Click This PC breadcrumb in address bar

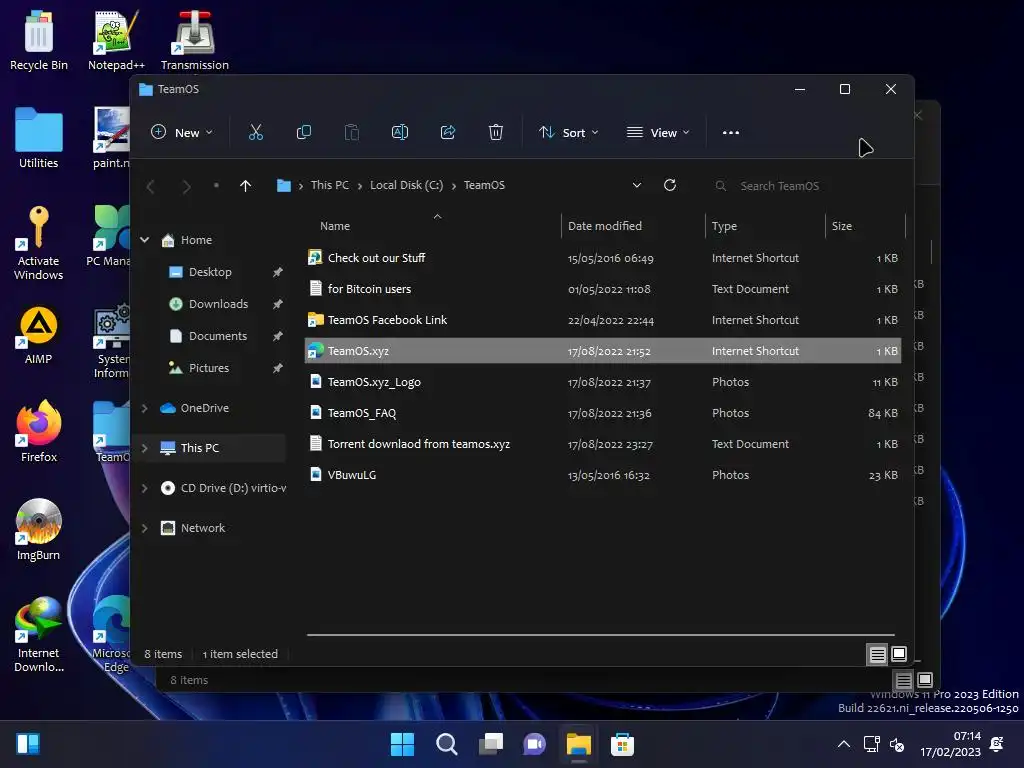pyautogui.click(x=330, y=185)
